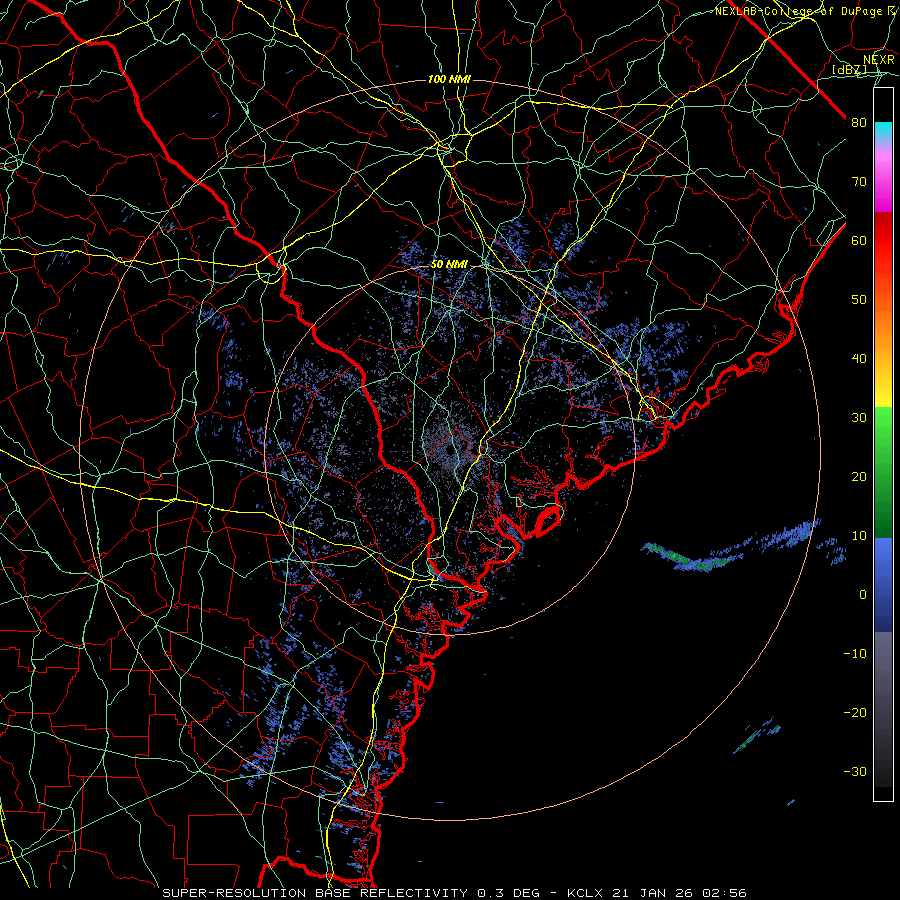Click the KCLX station identifier in the caption
This screenshot has width=900, height=900.
point(584,893)
